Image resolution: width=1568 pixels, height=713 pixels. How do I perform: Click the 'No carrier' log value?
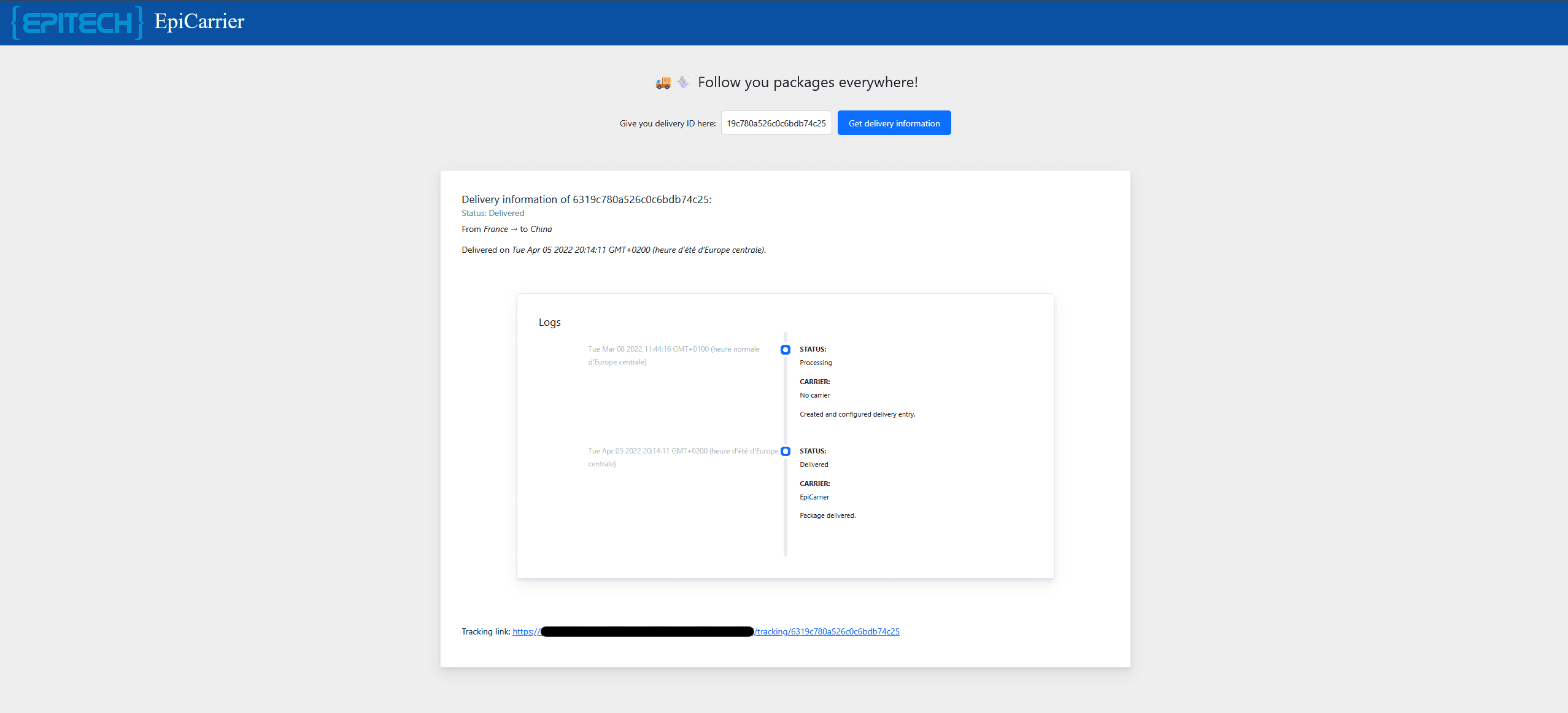tap(814, 396)
